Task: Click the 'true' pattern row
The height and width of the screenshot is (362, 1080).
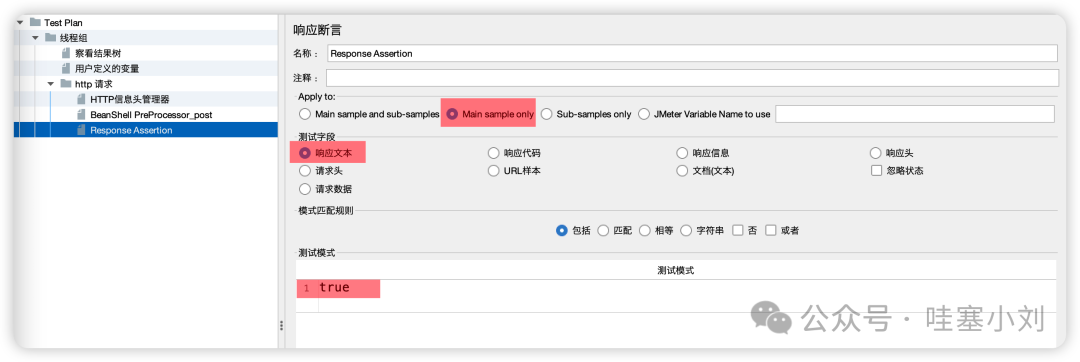Action: coord(676,288)
